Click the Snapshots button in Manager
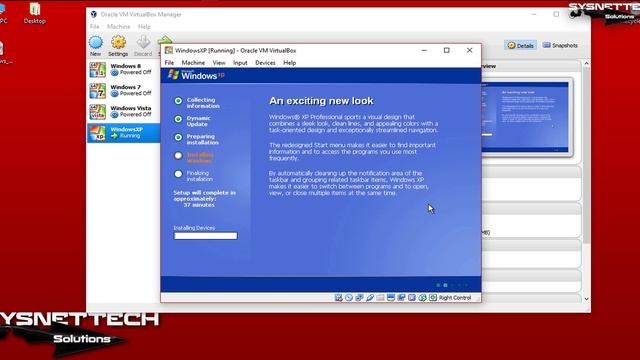 click(560, 45)
